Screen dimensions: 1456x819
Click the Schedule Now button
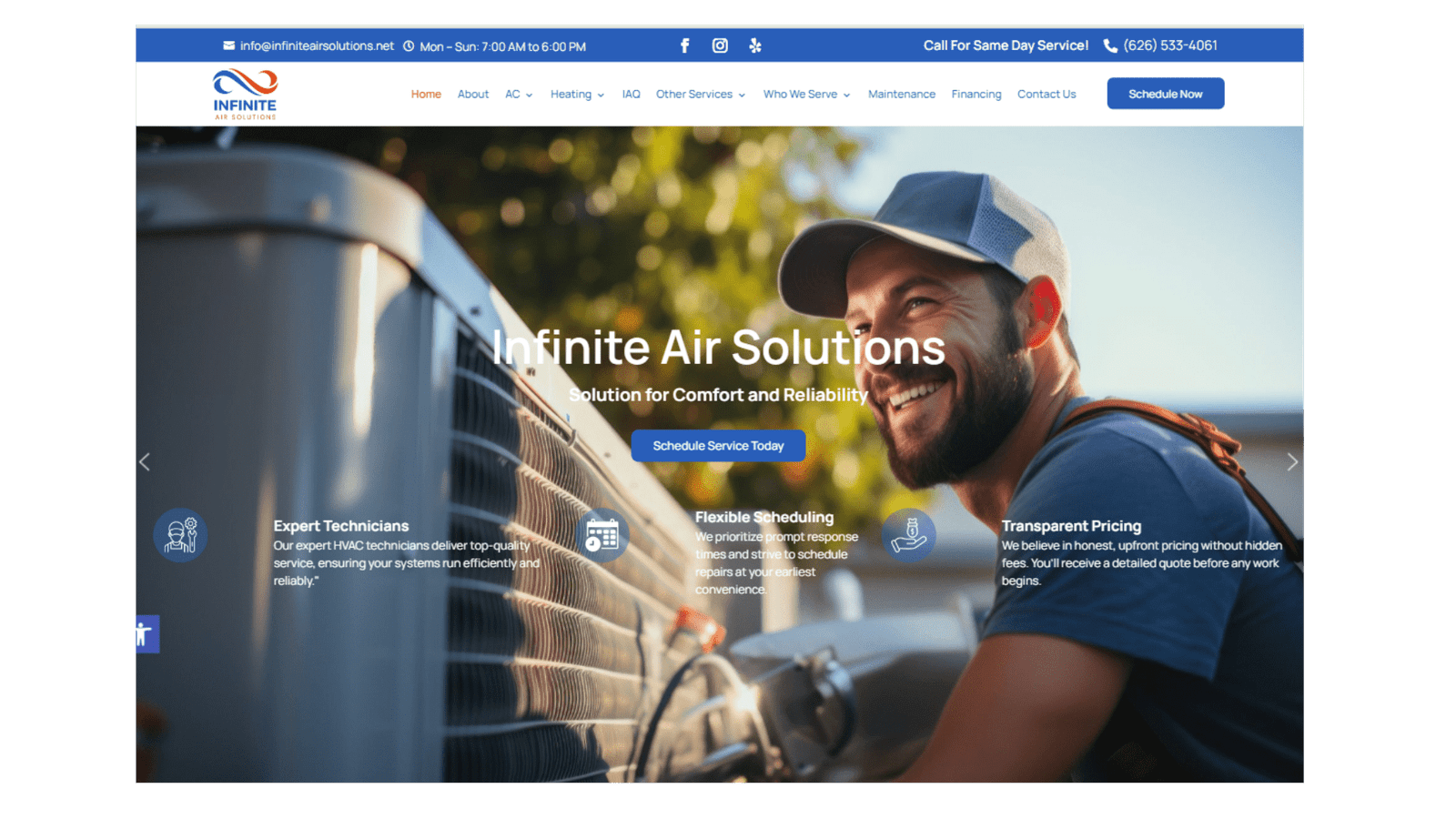coord(1165,94)
